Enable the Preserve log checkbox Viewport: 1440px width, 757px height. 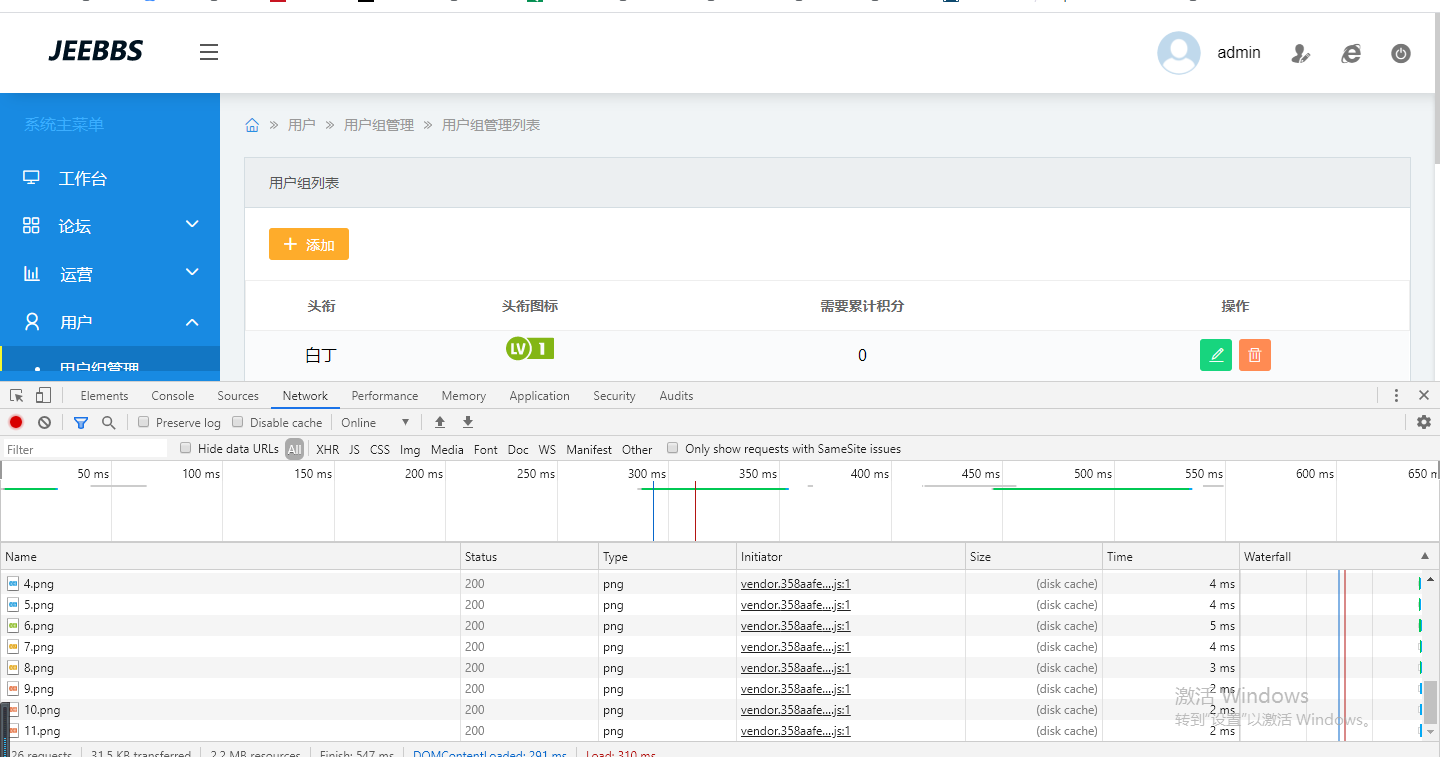coord(144,422)
